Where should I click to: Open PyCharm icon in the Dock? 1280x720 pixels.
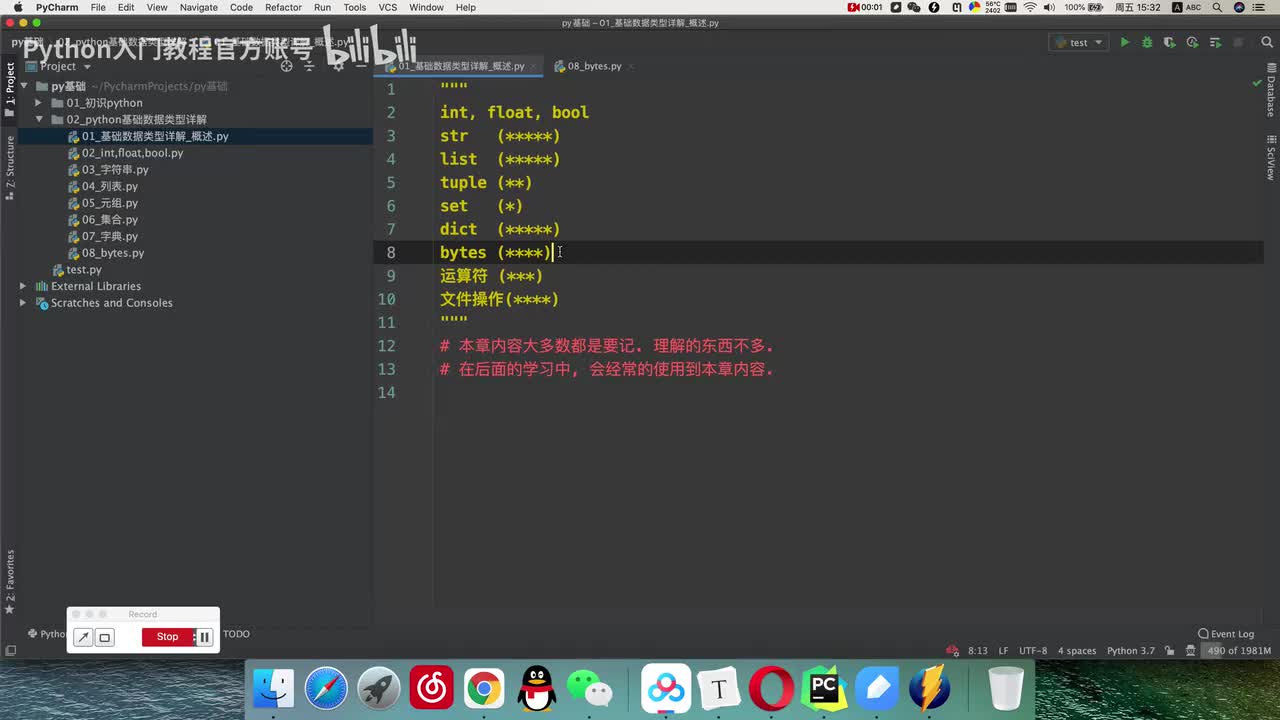point(824,689)
